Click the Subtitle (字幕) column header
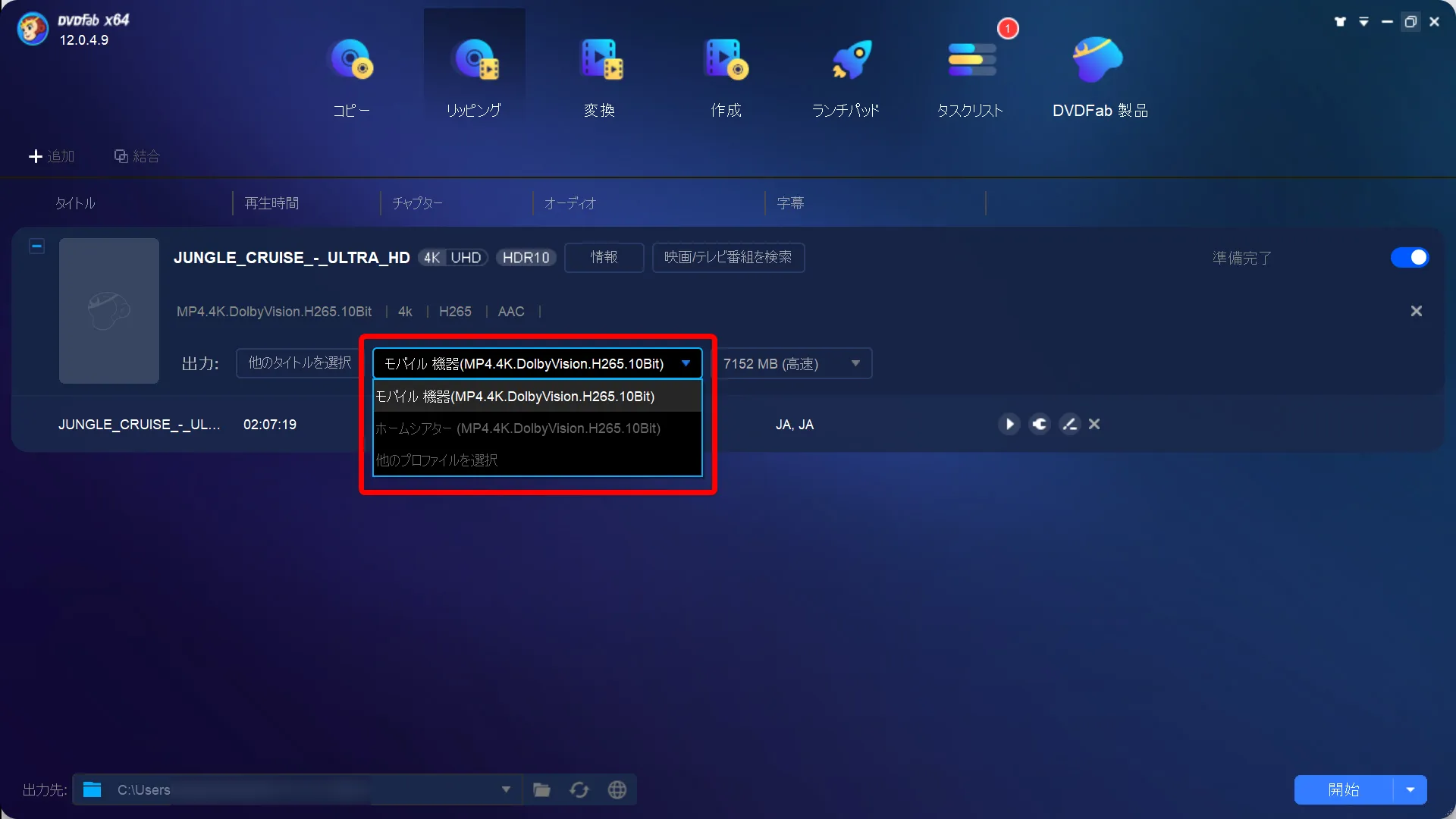Viewport: 1456px width, 819px height. click(x=790, y=203)
